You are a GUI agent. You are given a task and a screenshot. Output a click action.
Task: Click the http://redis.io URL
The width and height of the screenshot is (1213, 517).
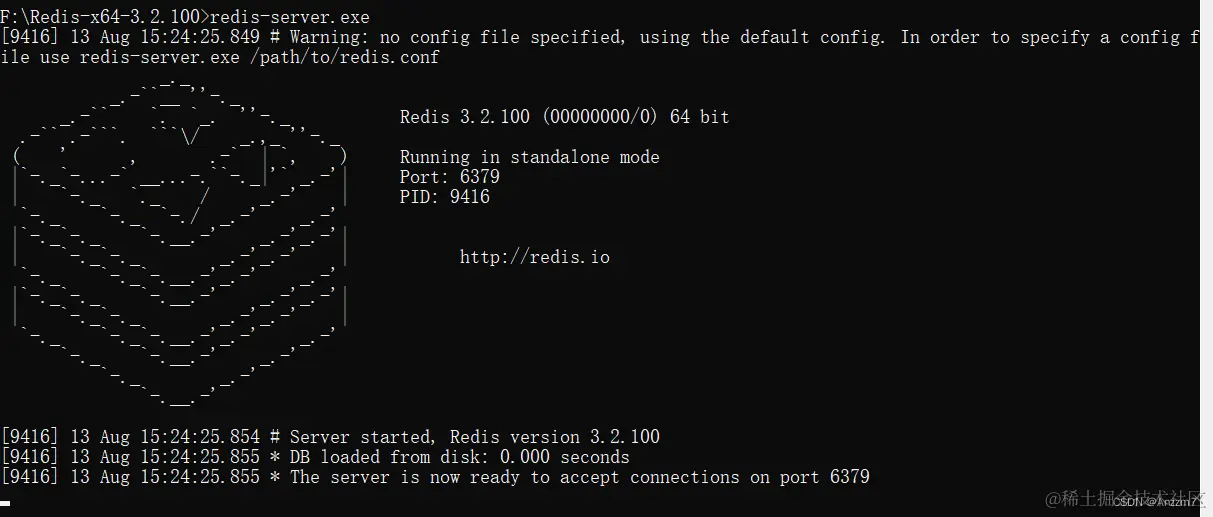pyautogui.click(x=534, y=257)
